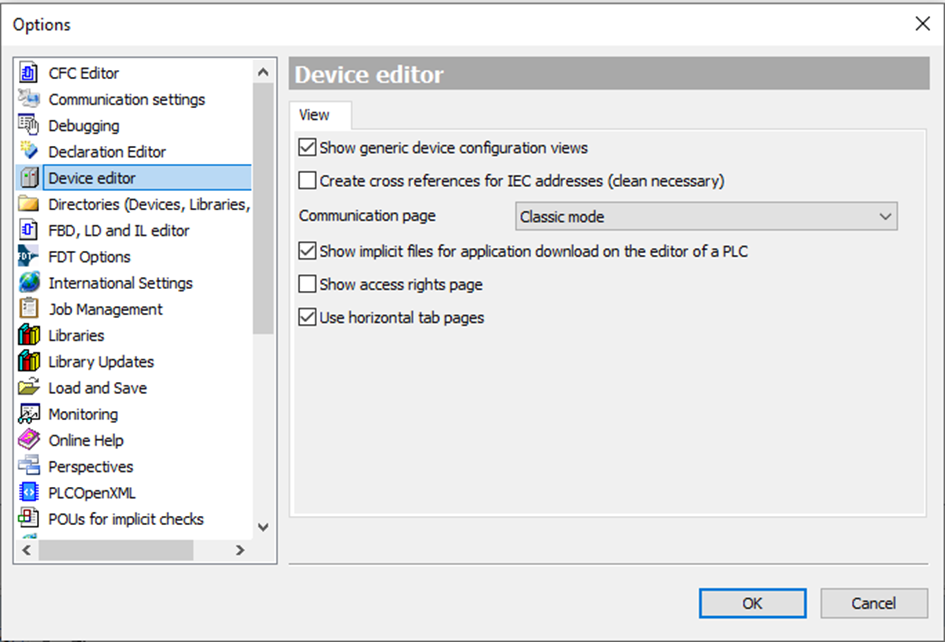Select Declaration Editor category
The width and height of the screenshot is (945, 642).
pyautogui.click(x=107, y=151)
